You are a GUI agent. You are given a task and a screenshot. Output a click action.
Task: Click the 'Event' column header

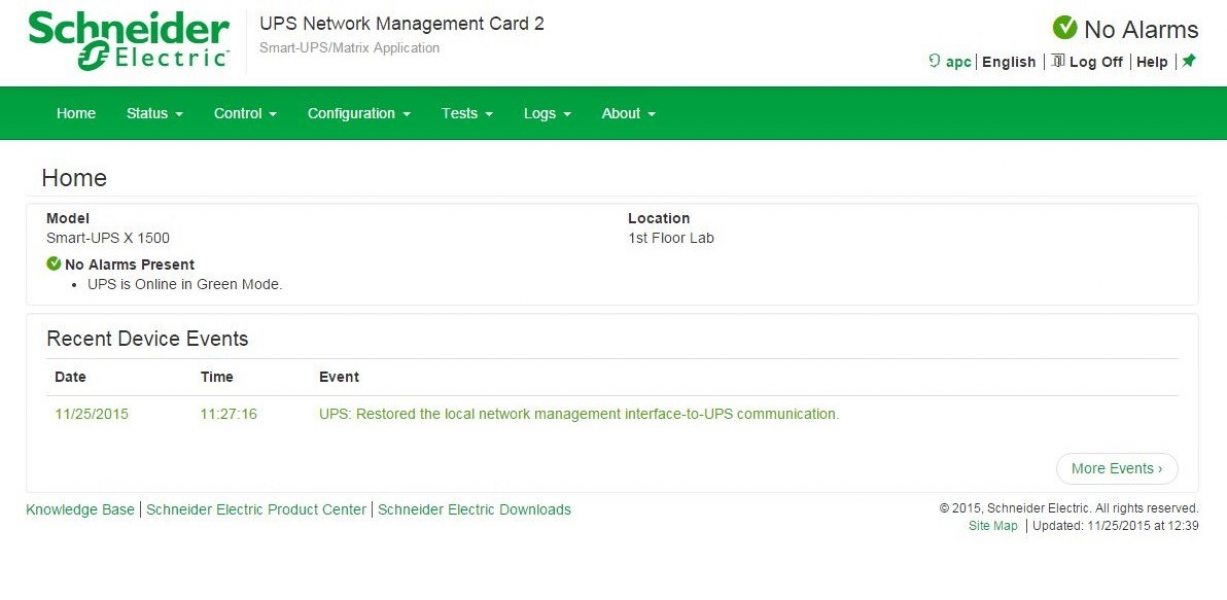tap(339, 377)
